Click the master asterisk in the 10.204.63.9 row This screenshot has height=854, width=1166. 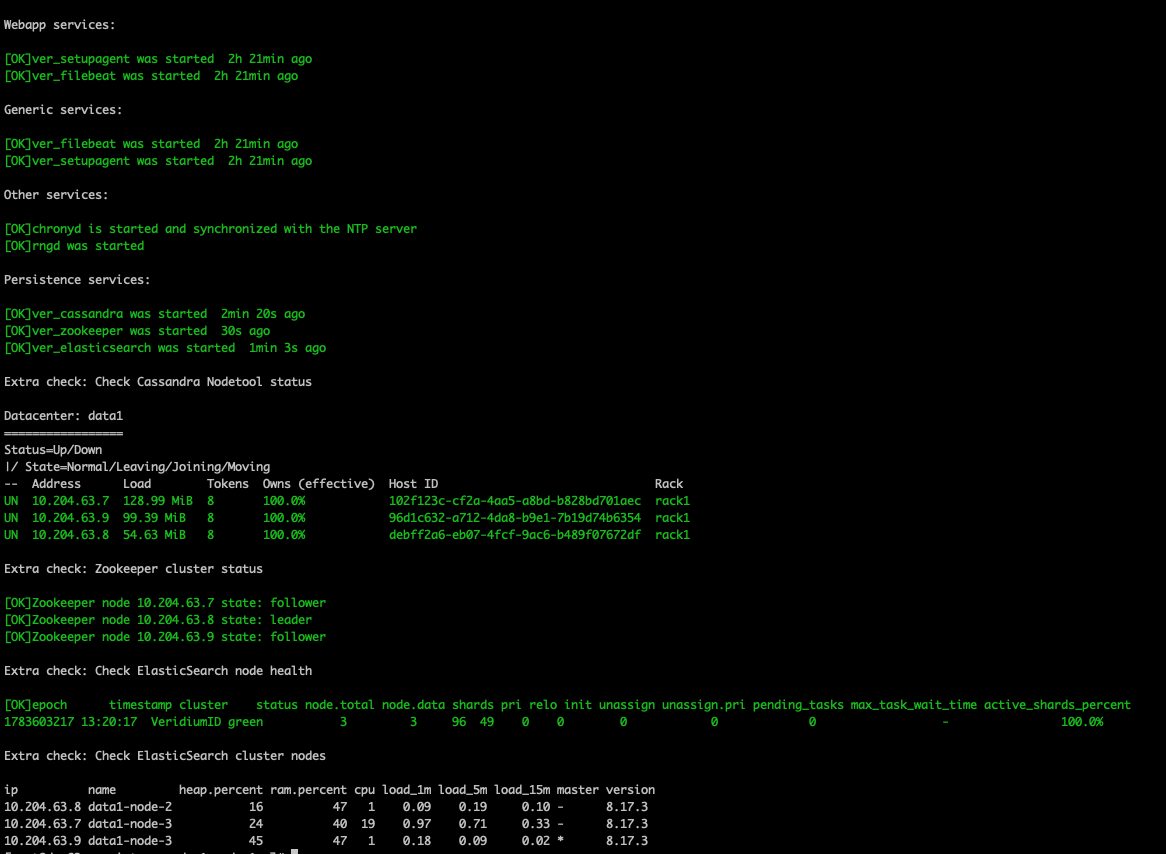tap(560, 841)
